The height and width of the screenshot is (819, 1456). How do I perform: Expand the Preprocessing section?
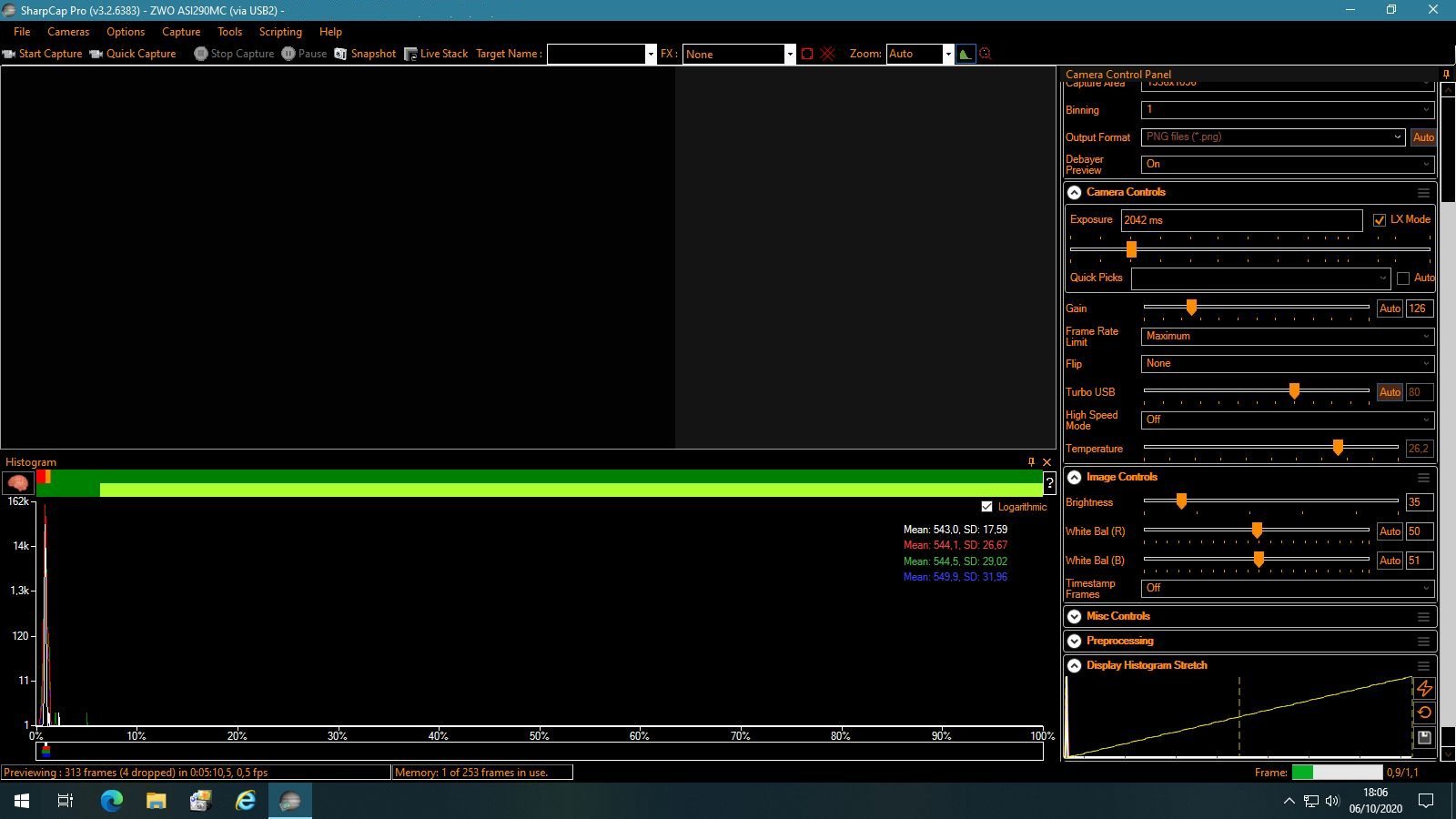[1074, 641]
